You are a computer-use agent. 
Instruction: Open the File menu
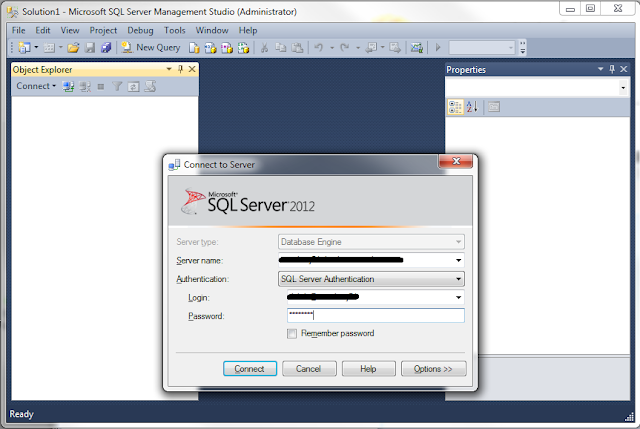tap(18, 31)
